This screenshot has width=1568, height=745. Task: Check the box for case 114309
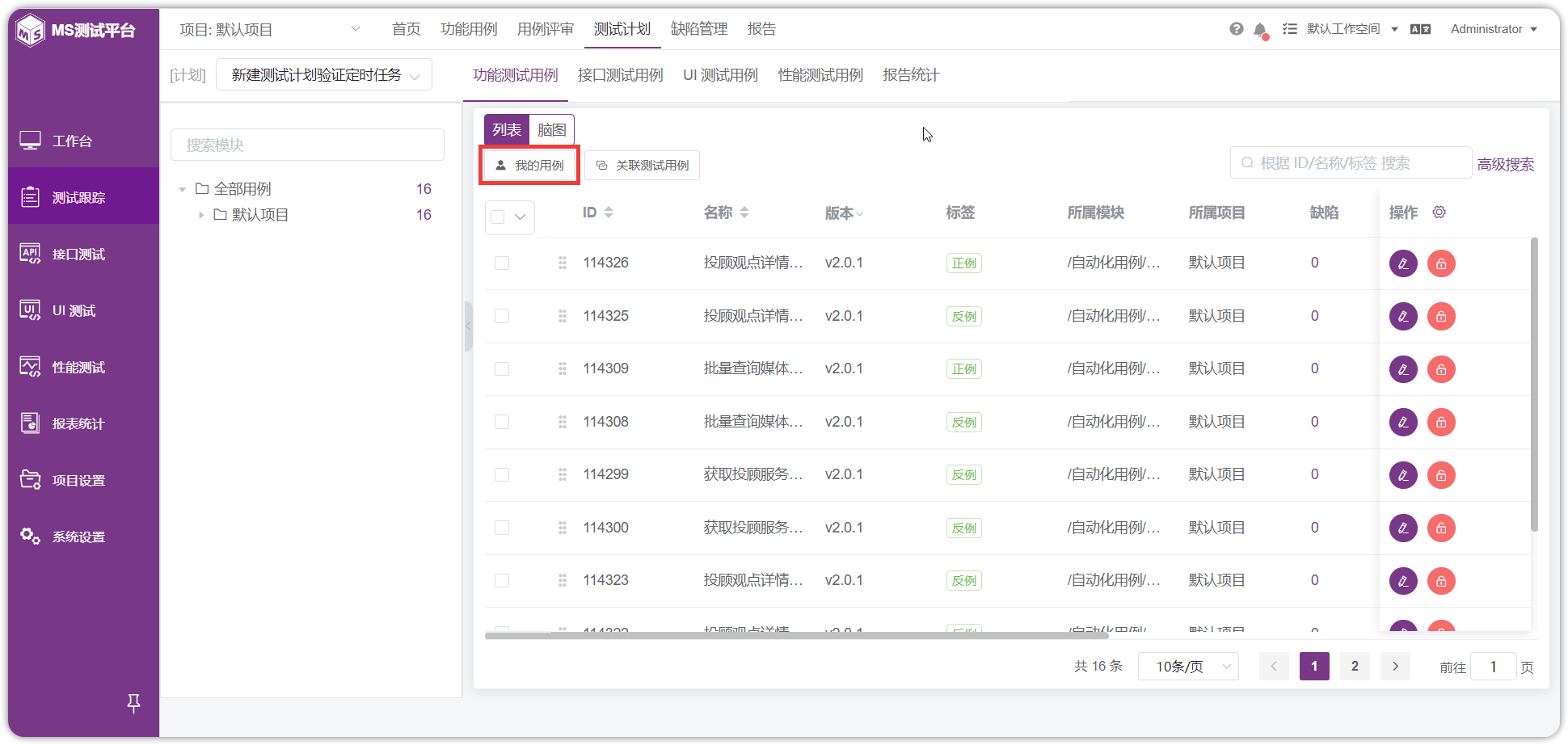click(502, 369)
